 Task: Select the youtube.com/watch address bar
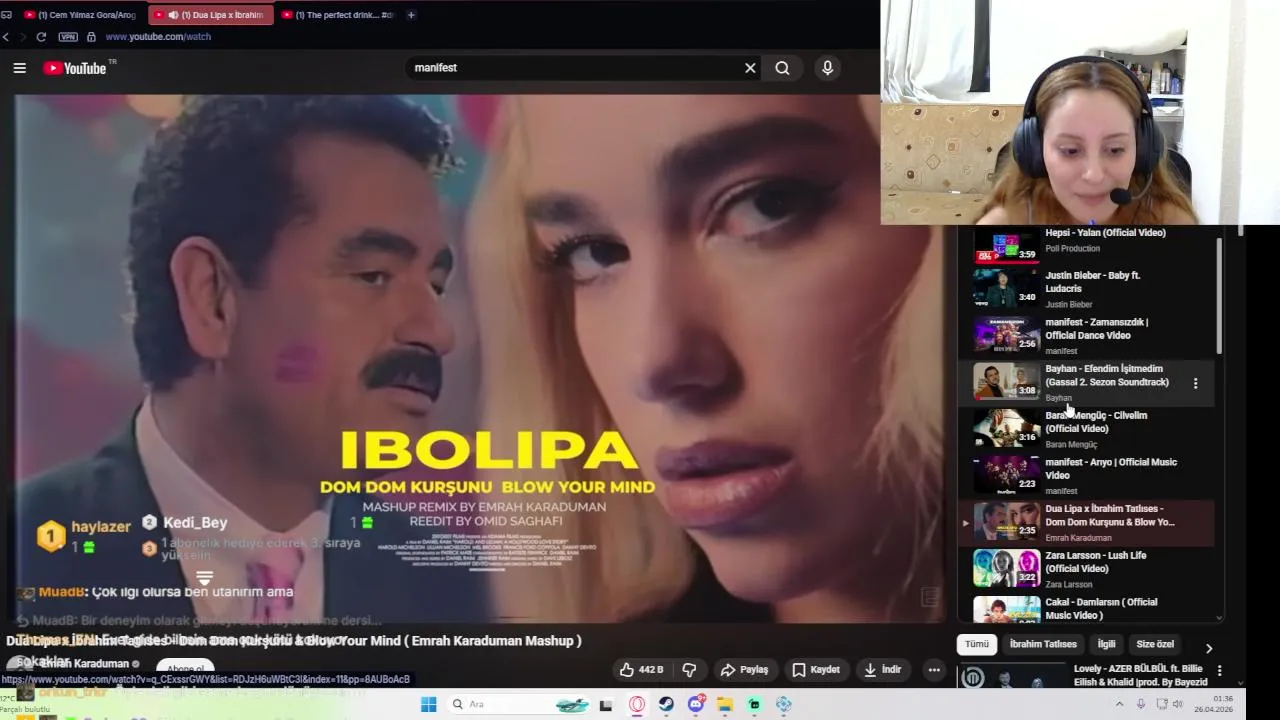(158, 37)
